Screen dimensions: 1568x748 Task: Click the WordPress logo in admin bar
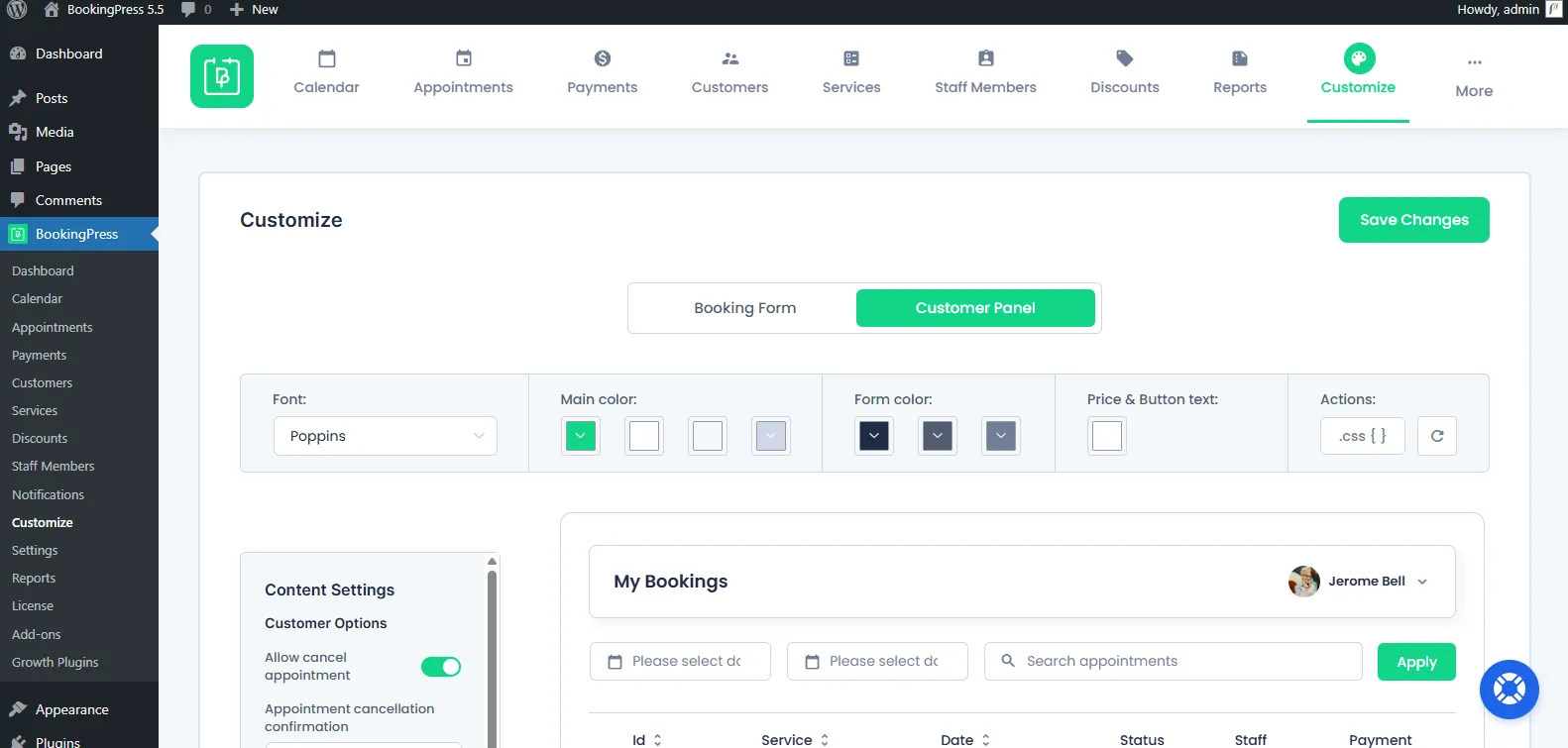pyautogui.click(x=17, y=10)
